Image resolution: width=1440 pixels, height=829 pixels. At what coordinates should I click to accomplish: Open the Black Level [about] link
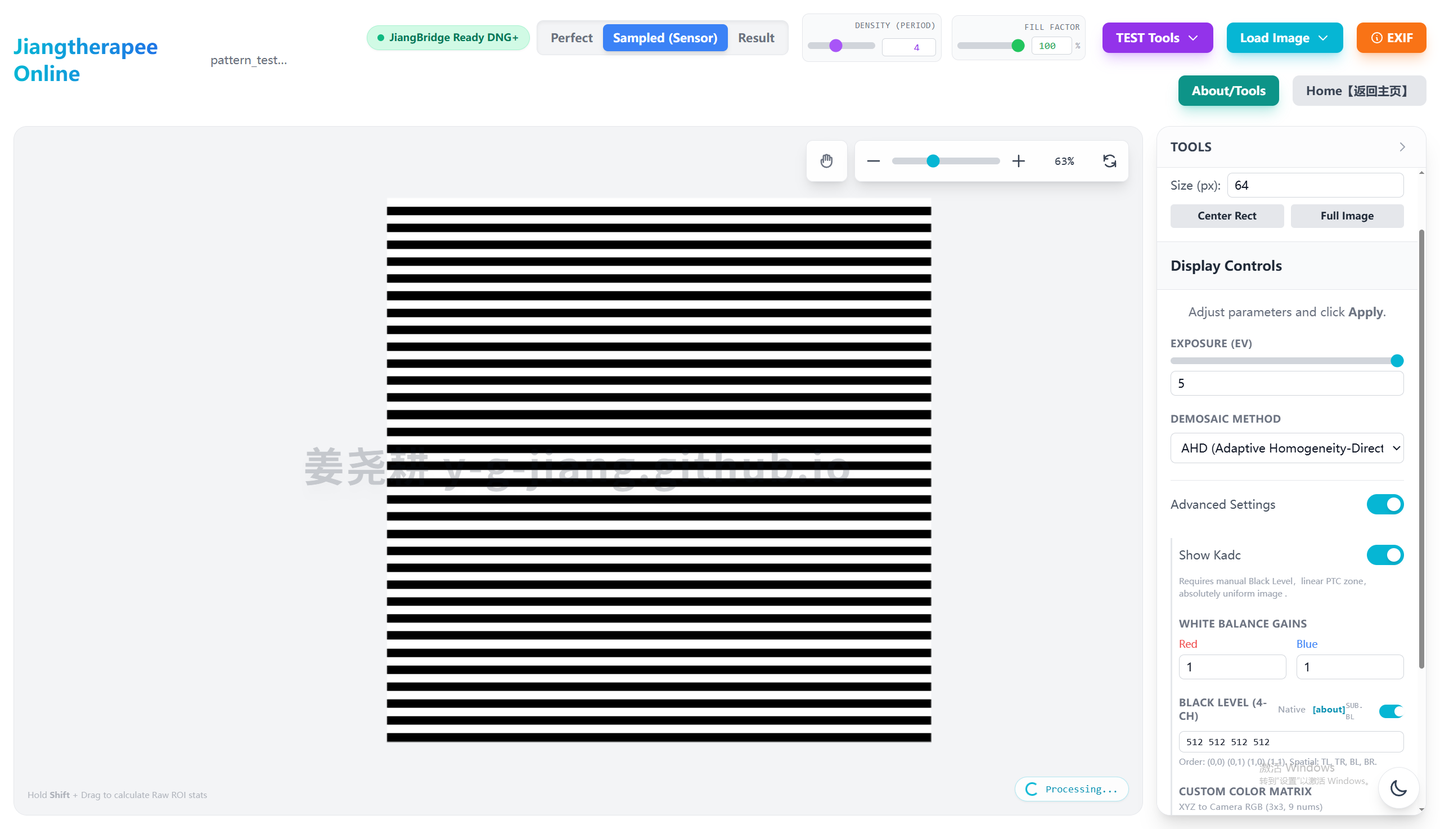pos(1328,710)
